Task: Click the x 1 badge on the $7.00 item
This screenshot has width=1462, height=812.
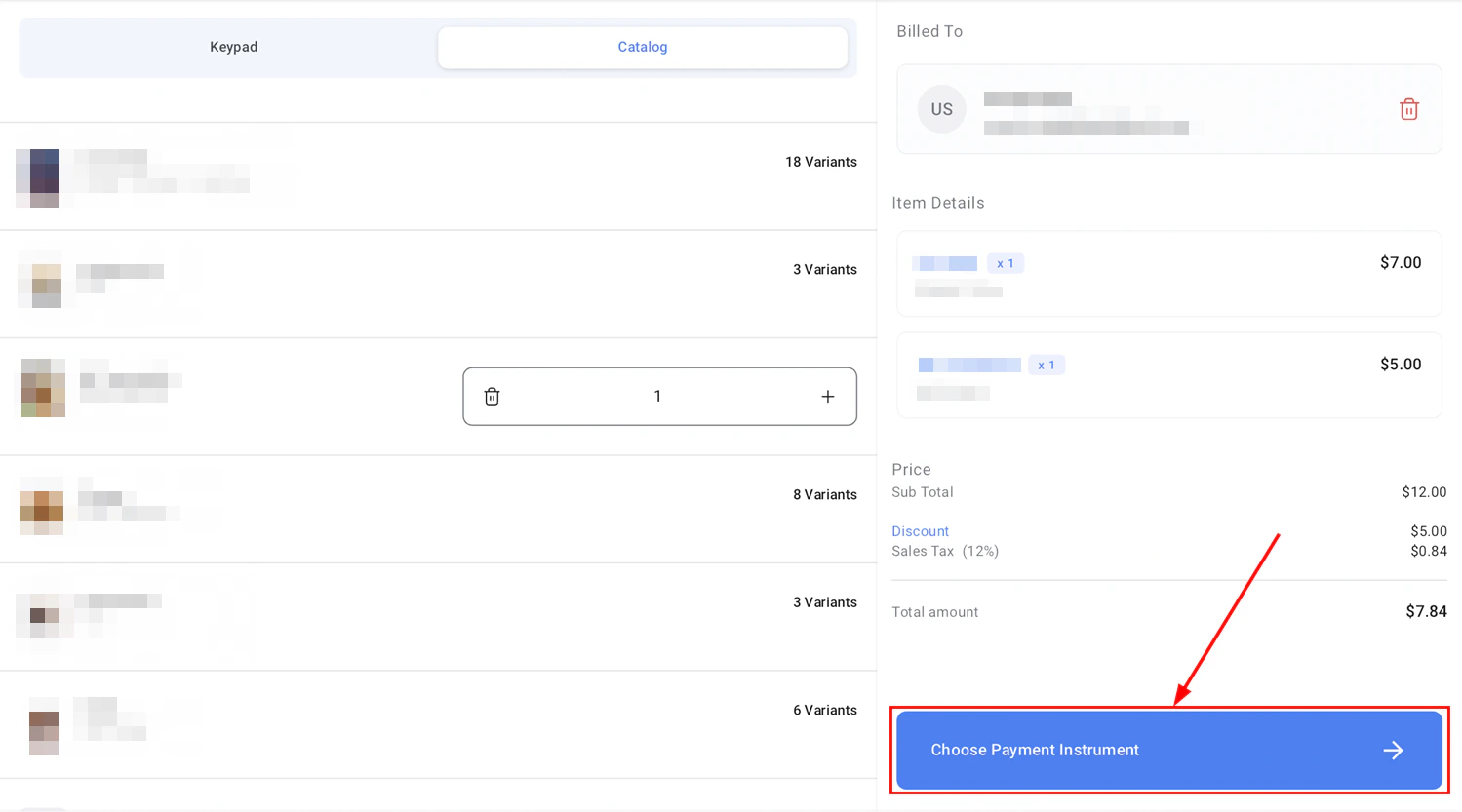Action: pos(1006,262)
